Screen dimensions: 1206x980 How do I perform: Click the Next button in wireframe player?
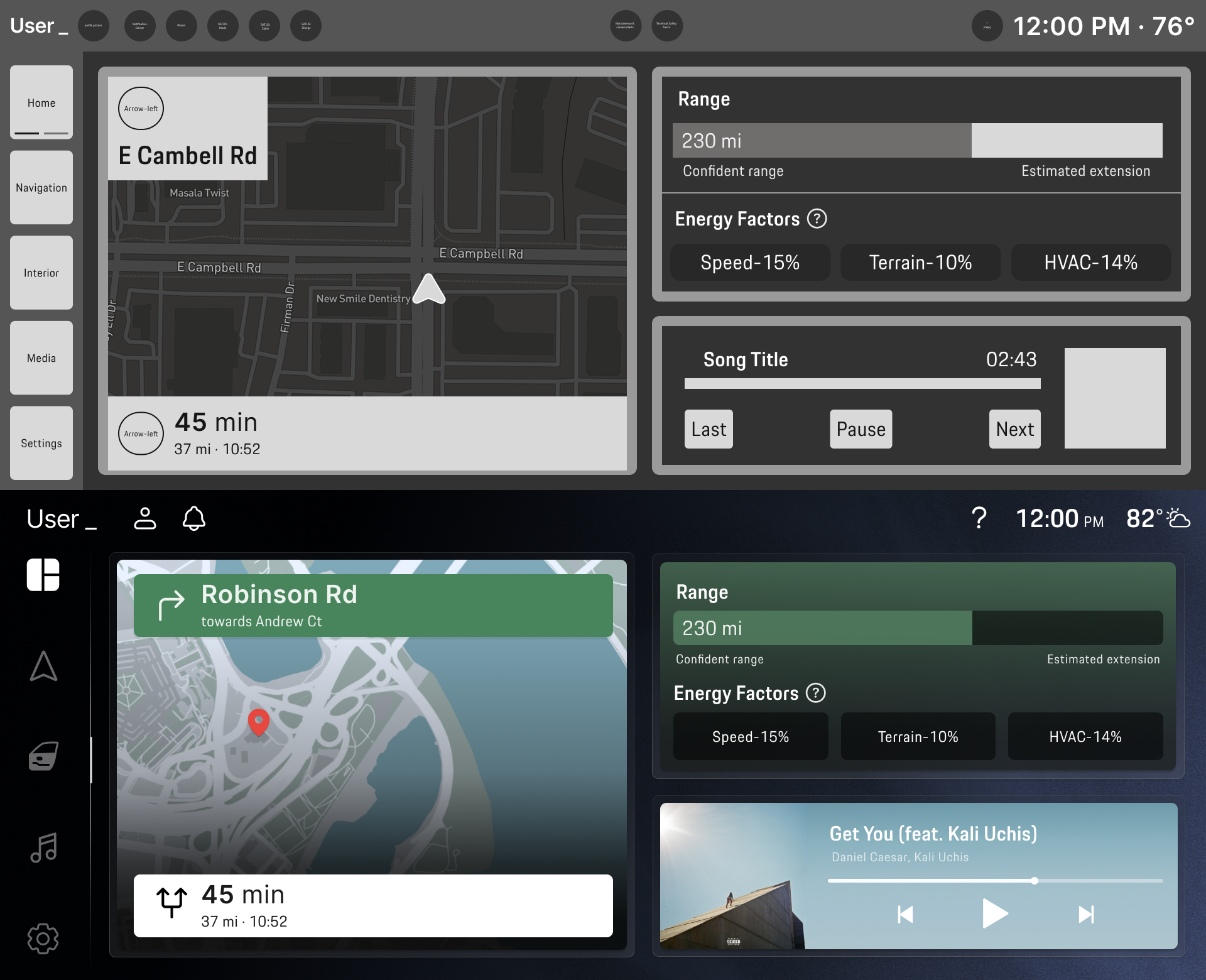[1014, 430]
